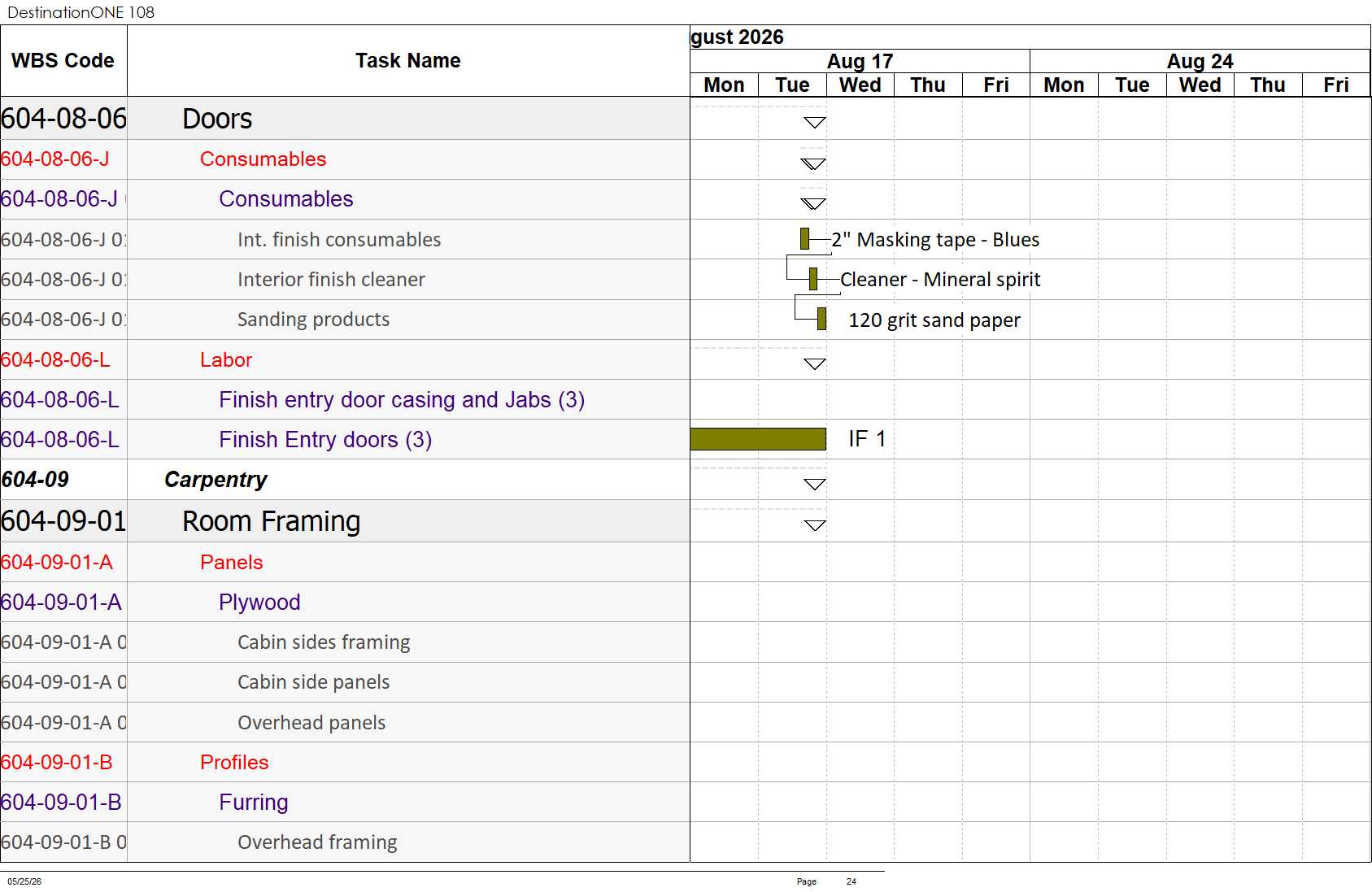This screenshot has width=1372, height=892.
Task: Click the Finish Entry doors olive bar
Action: pos(758,439)
